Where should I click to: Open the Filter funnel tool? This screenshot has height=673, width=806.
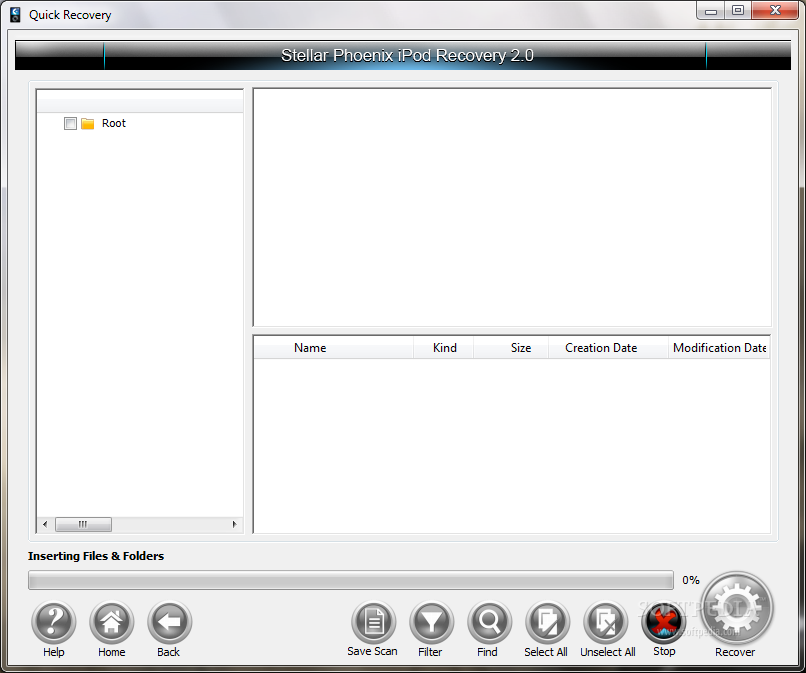pyautogui.click(x=432, y=623)
